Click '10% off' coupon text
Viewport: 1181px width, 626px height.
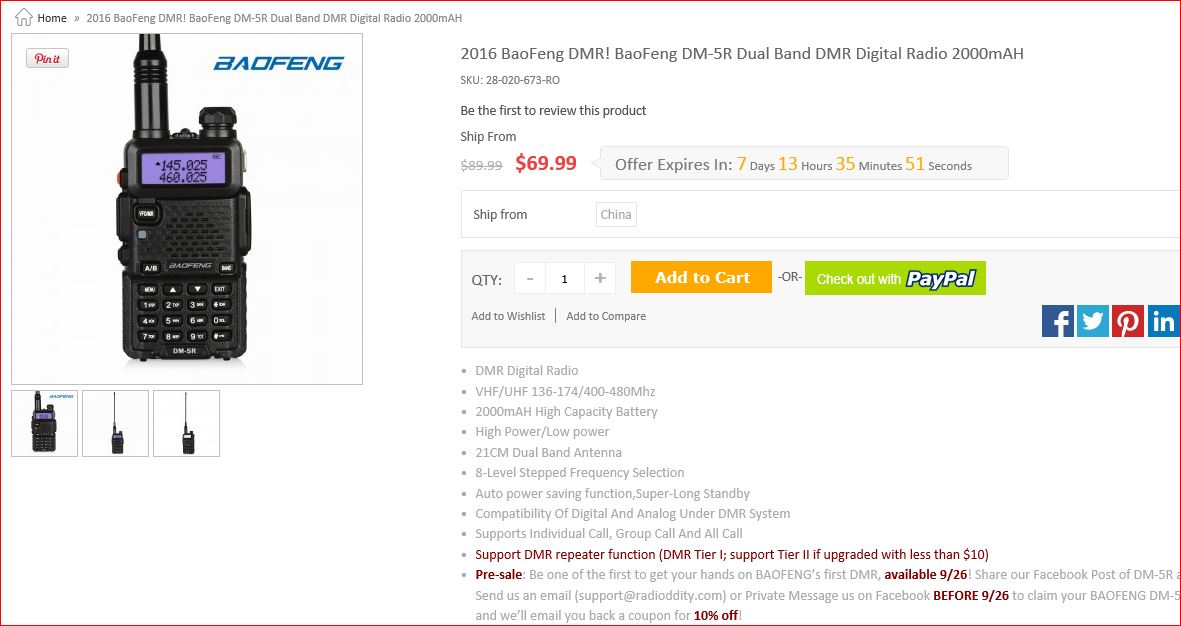716,615
